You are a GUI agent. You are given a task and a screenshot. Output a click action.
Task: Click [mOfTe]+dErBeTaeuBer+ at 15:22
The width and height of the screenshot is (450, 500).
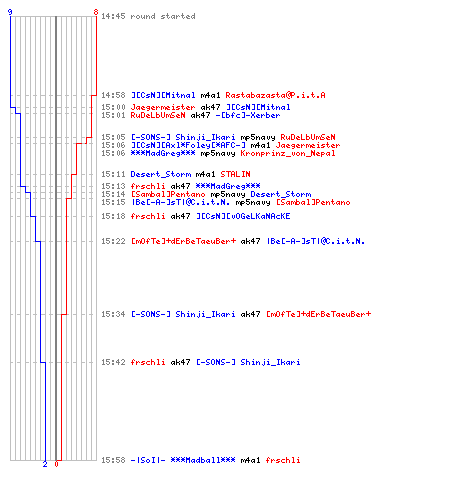click(x=183, y=241)
